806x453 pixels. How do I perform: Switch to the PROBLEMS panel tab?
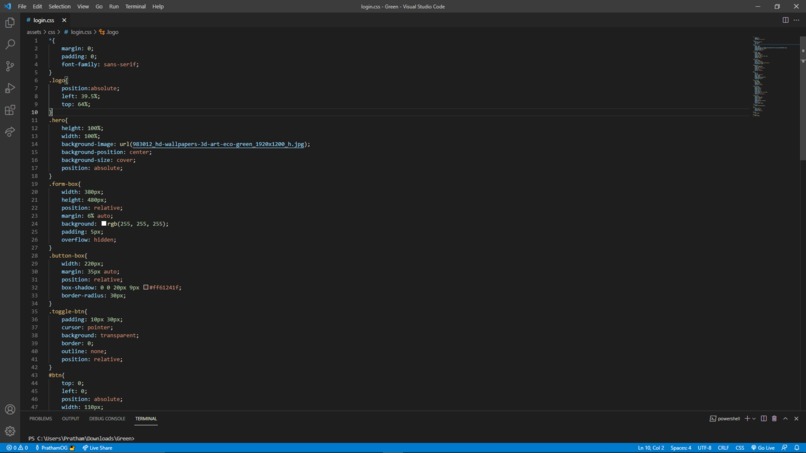tap(41, 419)
